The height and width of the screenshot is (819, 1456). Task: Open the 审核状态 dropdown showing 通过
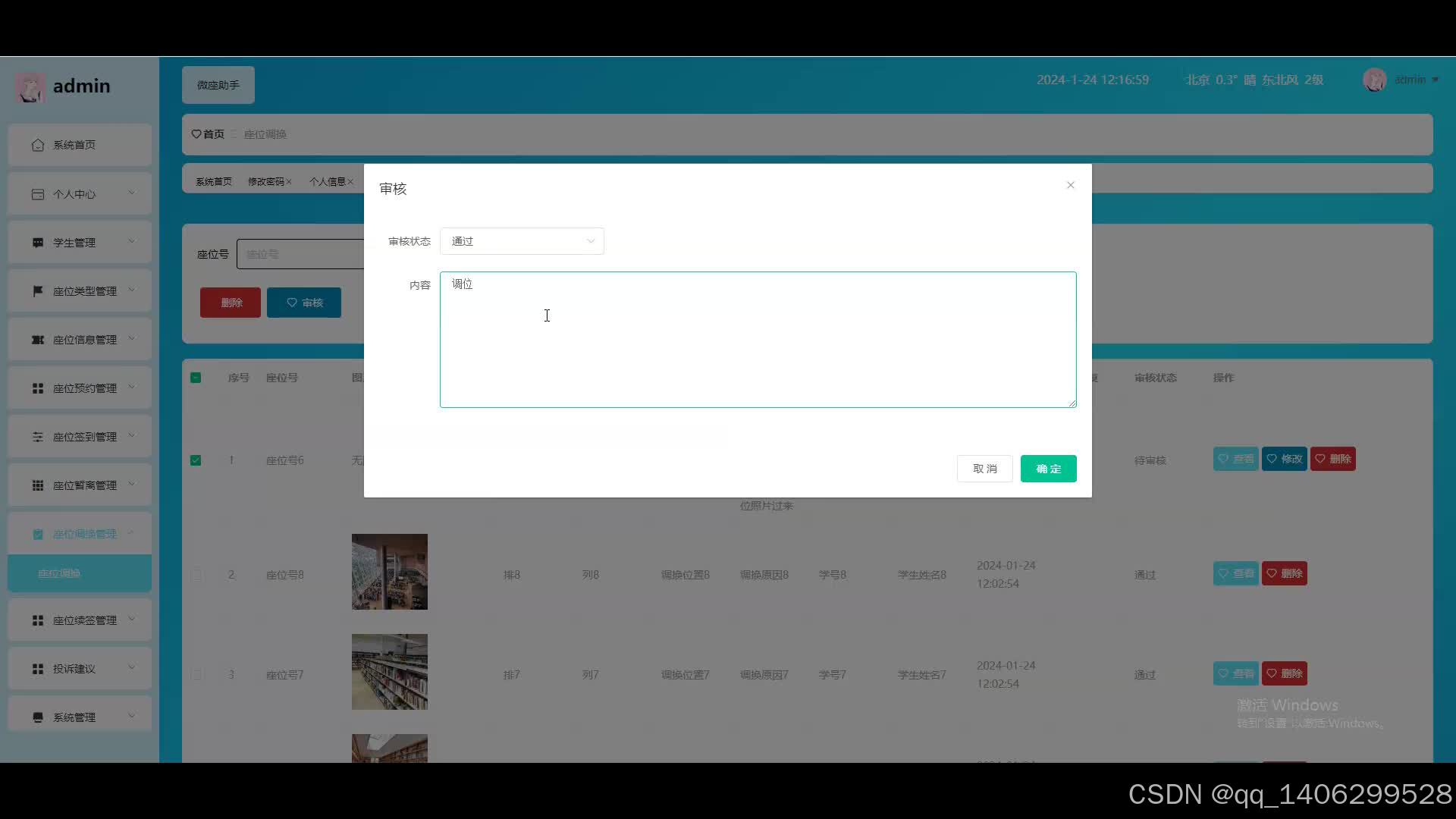click(x=522, y=241)
